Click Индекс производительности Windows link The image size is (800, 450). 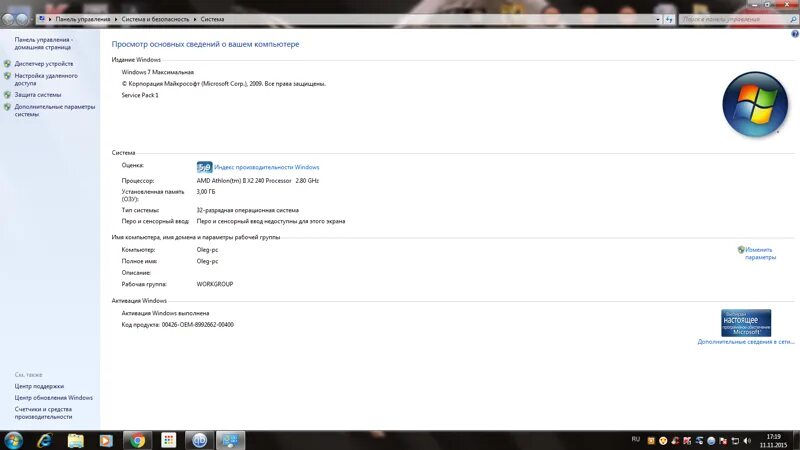pos(266,167)
